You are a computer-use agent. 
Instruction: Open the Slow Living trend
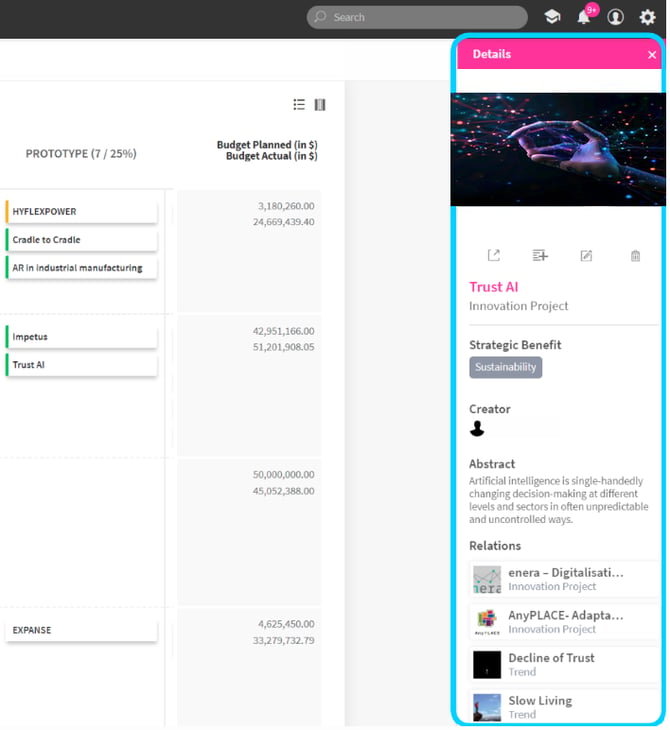564,707
